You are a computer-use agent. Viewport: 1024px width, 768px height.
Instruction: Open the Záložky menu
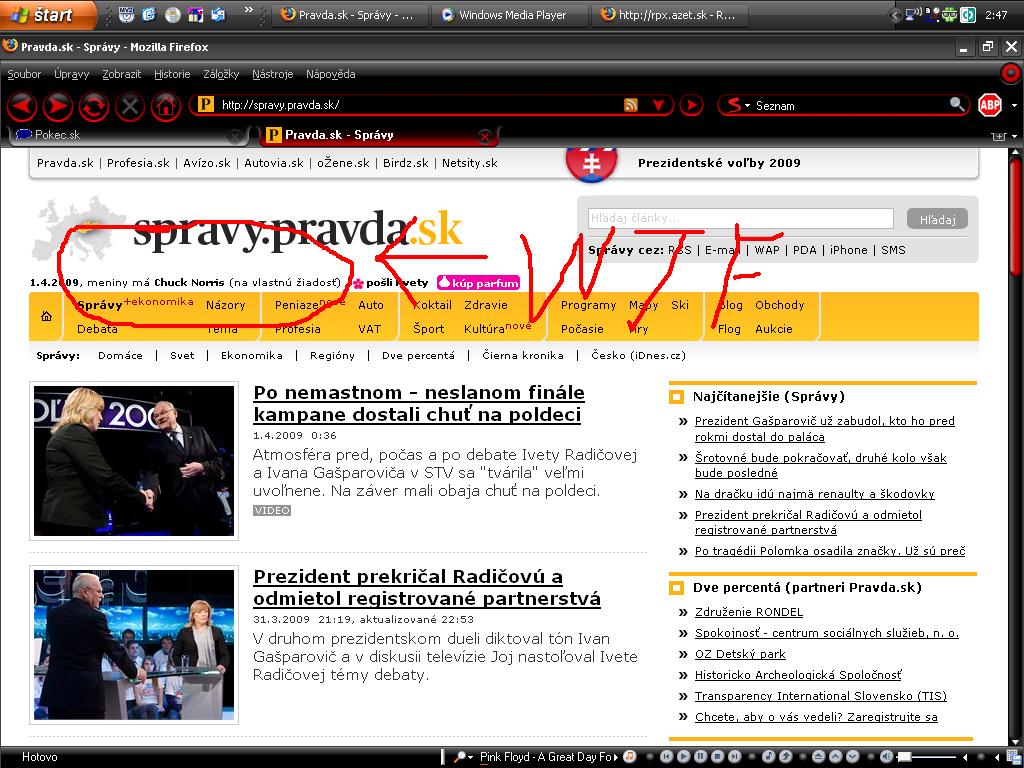(x=221, y=74)
